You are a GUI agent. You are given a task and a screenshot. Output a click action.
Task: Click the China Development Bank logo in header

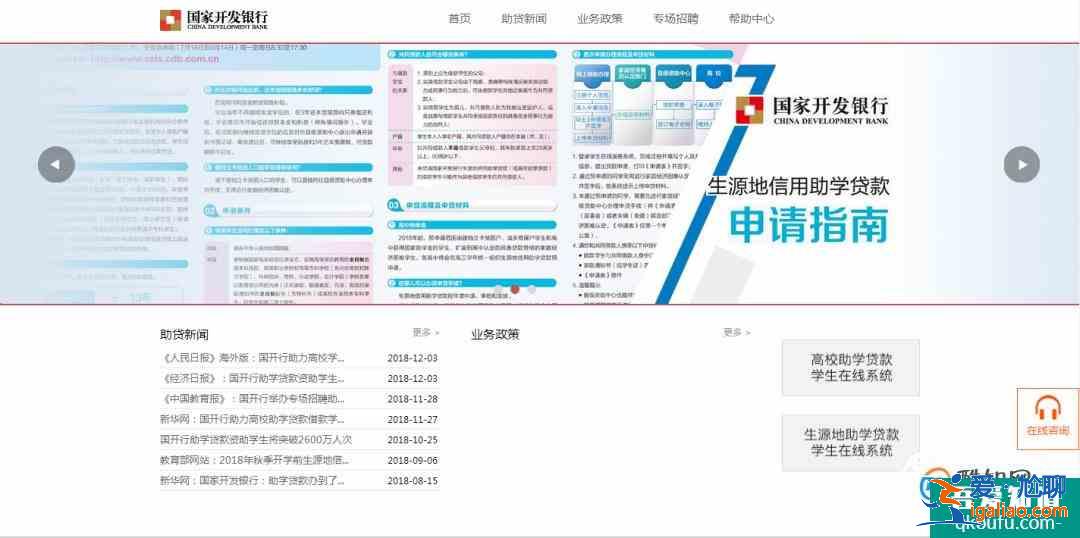pyautogui.click(x=214, y=19)
